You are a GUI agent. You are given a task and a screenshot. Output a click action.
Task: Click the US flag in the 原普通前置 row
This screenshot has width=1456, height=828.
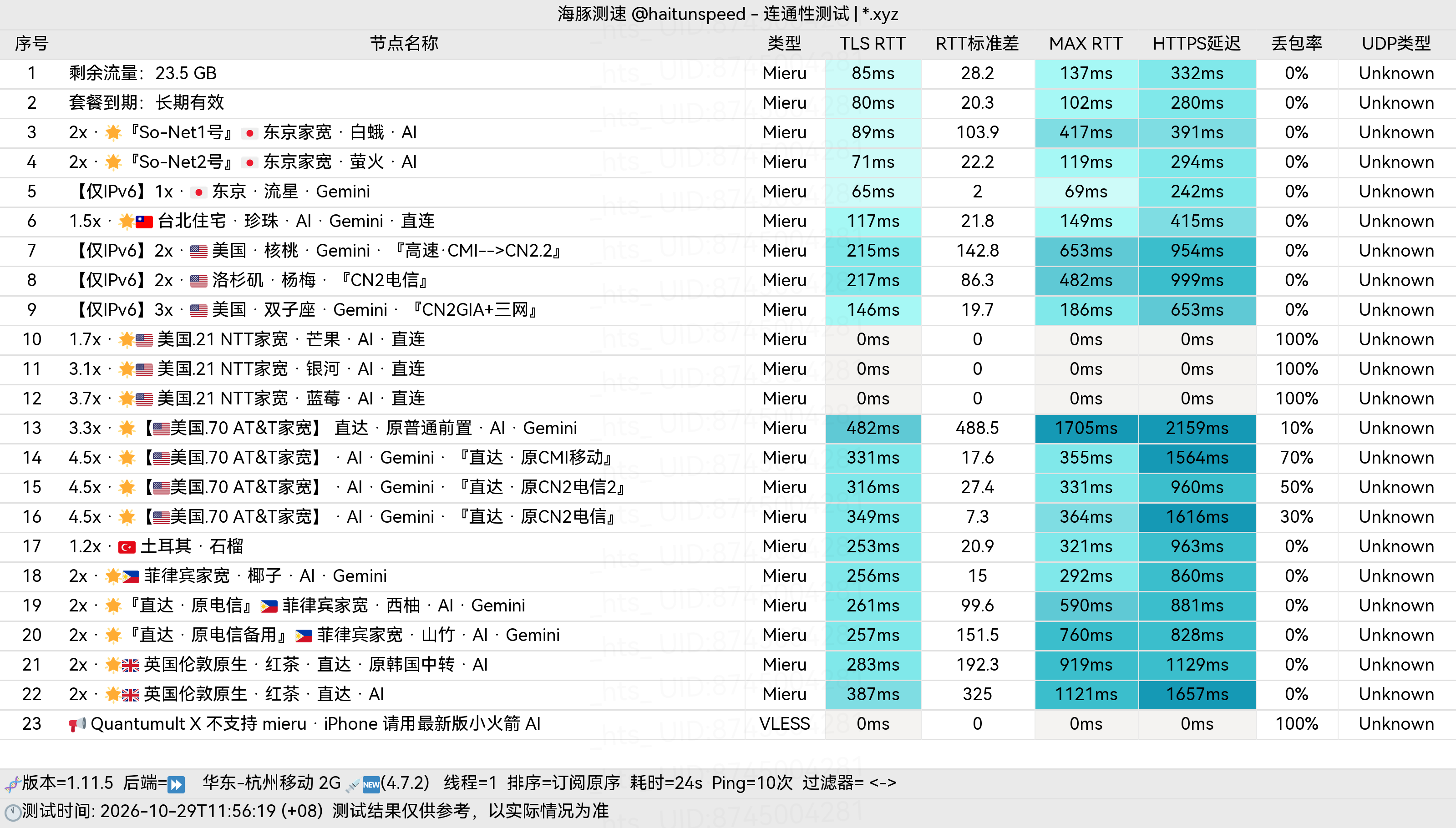click(x=162, y=429)
